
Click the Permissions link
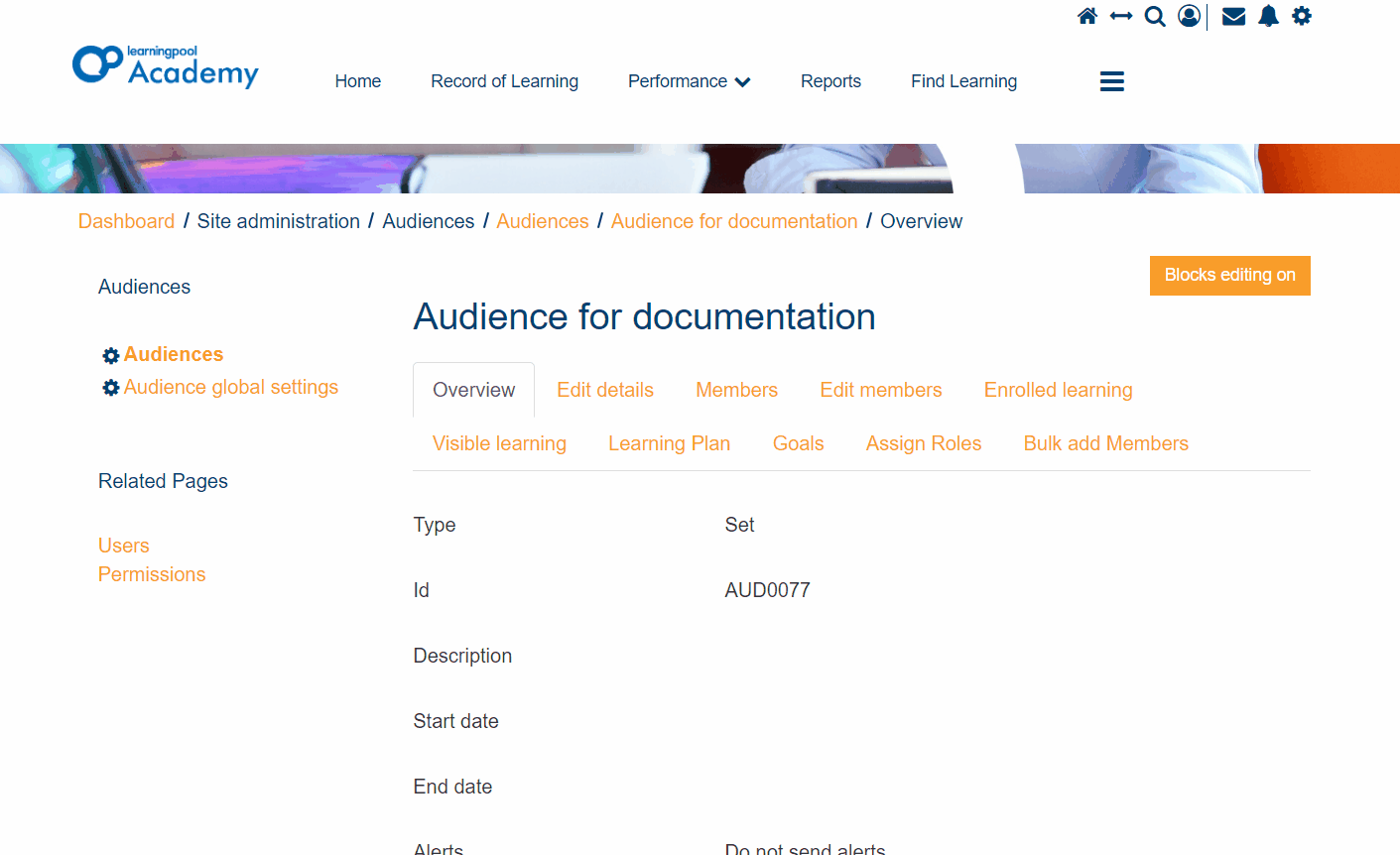click(151, 574)
